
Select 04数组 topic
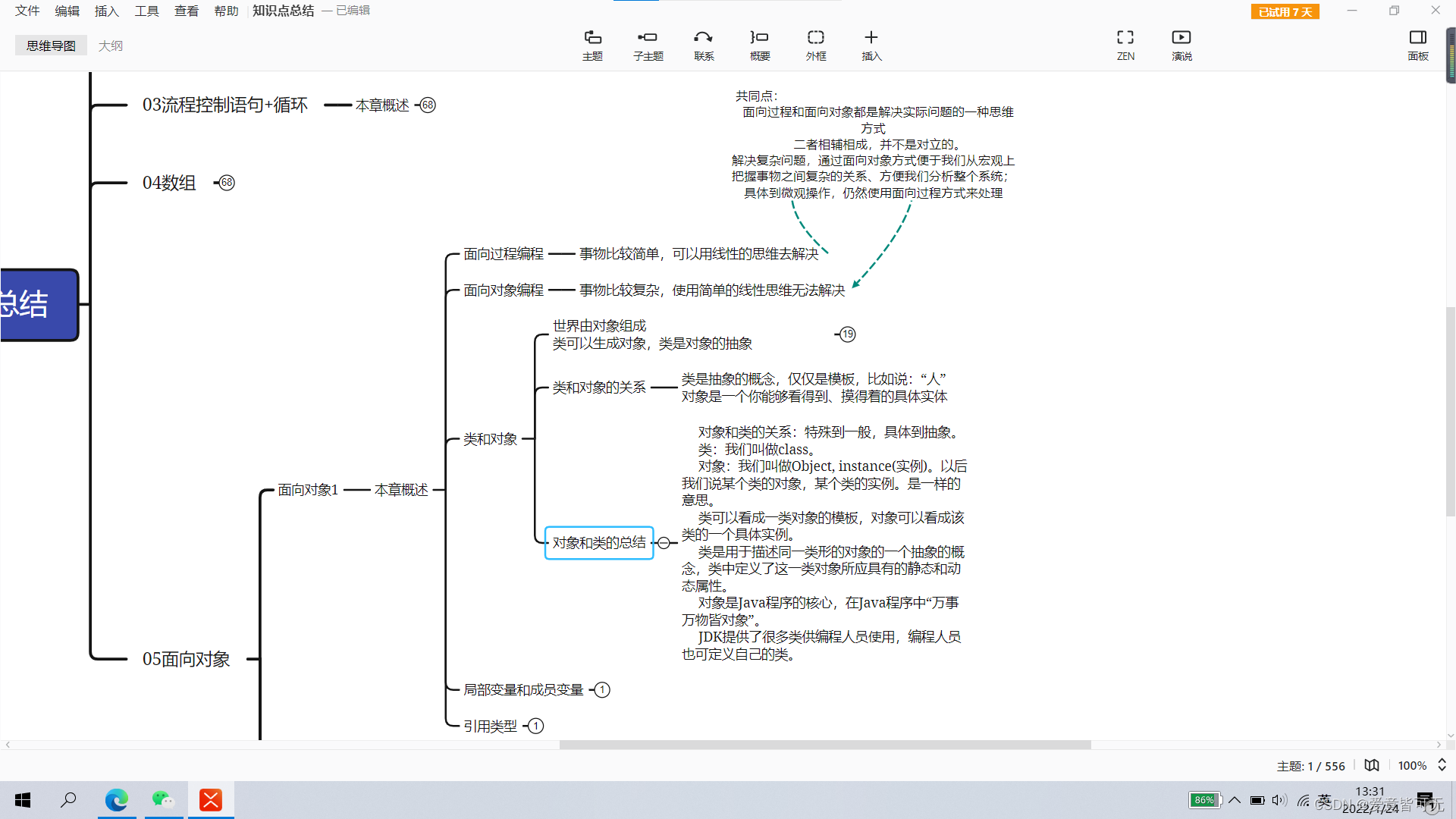coord(169,183)
